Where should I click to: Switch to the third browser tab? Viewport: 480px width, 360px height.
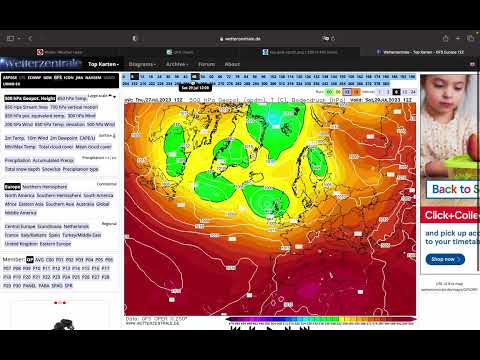coord(300,52)
